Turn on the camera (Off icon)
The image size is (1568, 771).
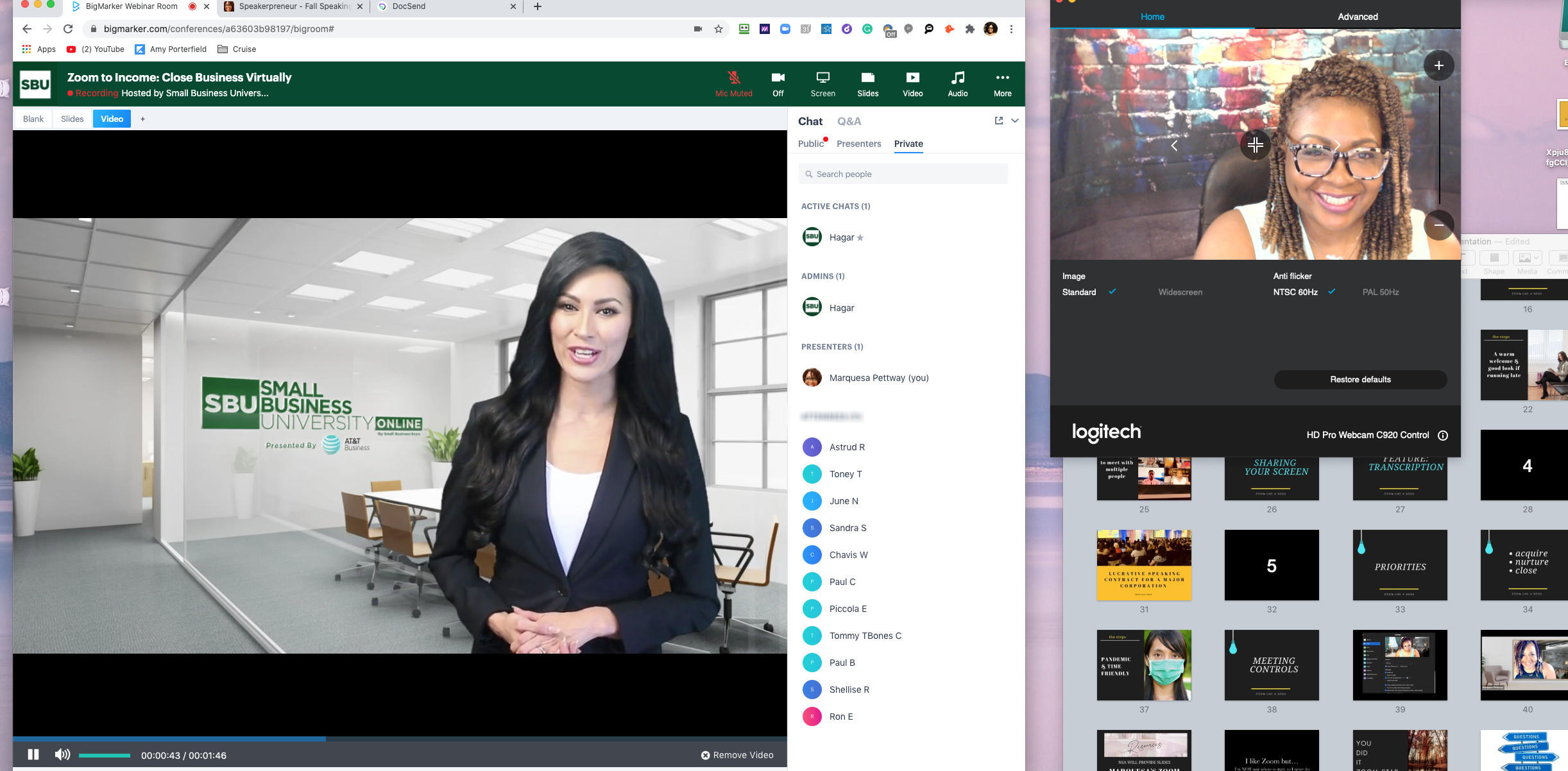(x=778, y=84)
